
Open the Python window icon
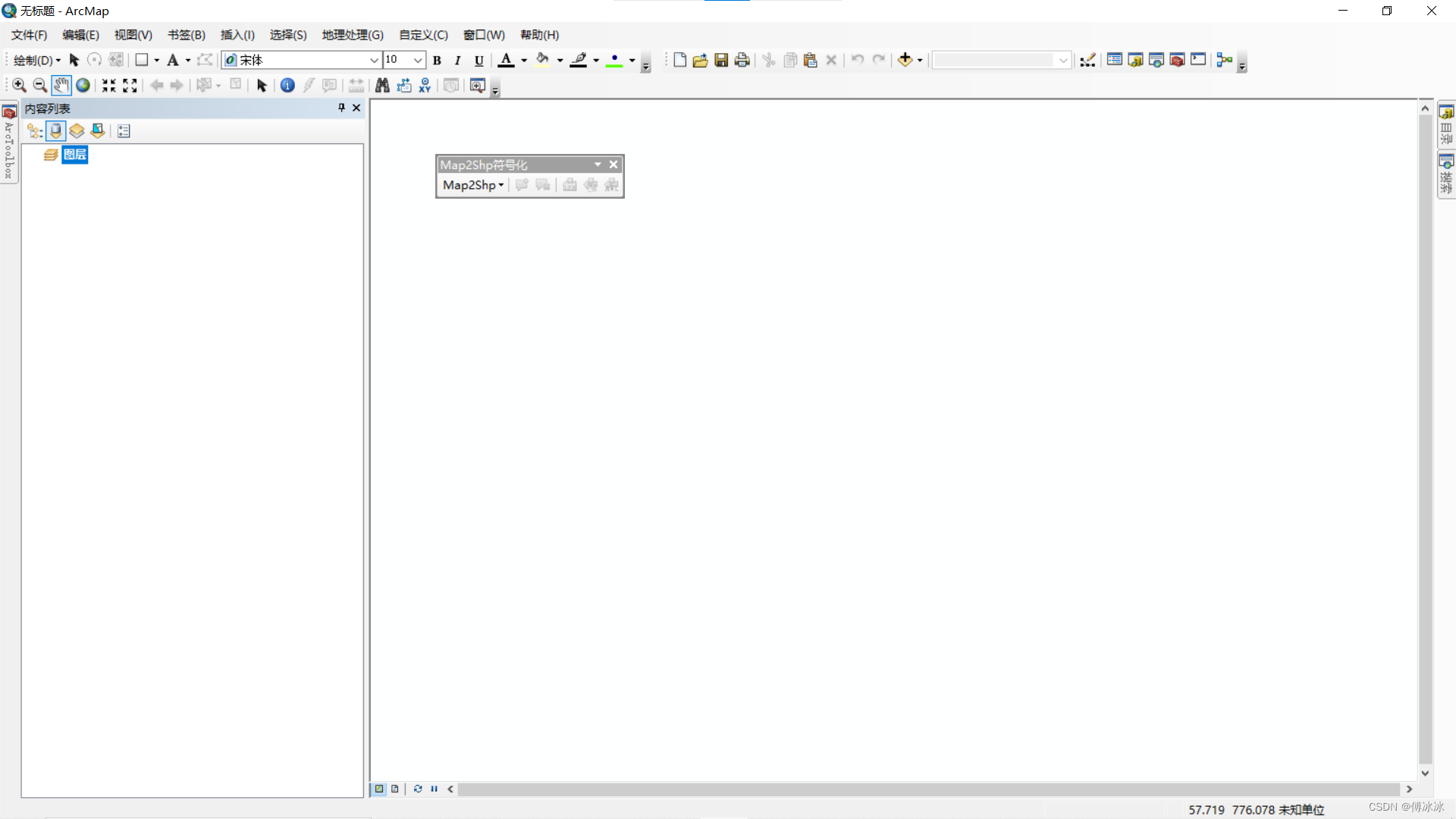coord(1198,60)
